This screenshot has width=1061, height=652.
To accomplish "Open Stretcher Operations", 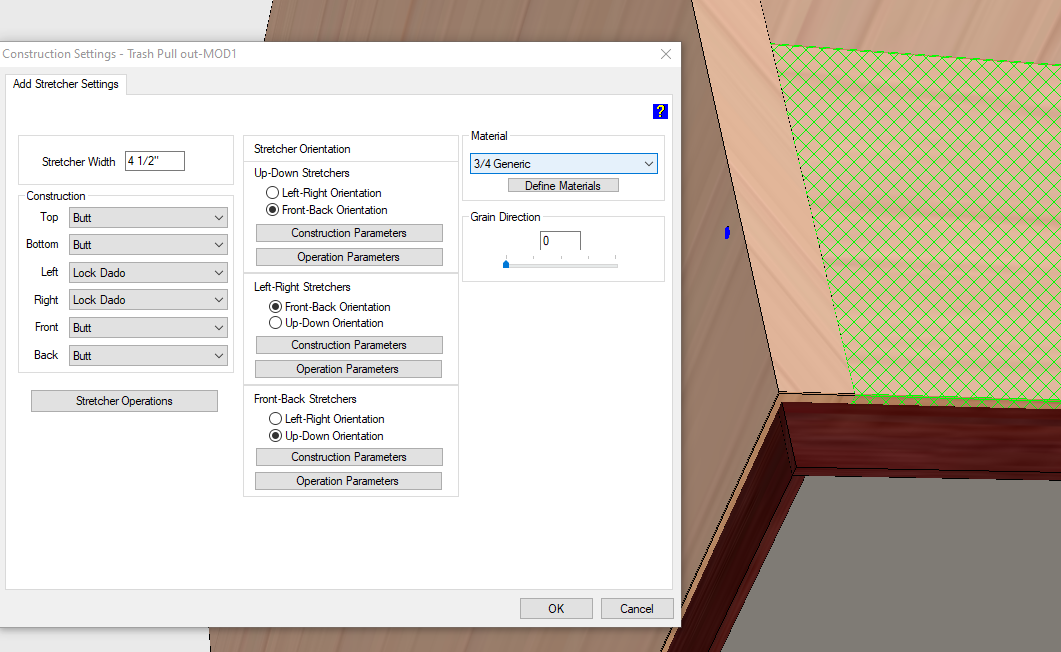I will tap(124, 401).
